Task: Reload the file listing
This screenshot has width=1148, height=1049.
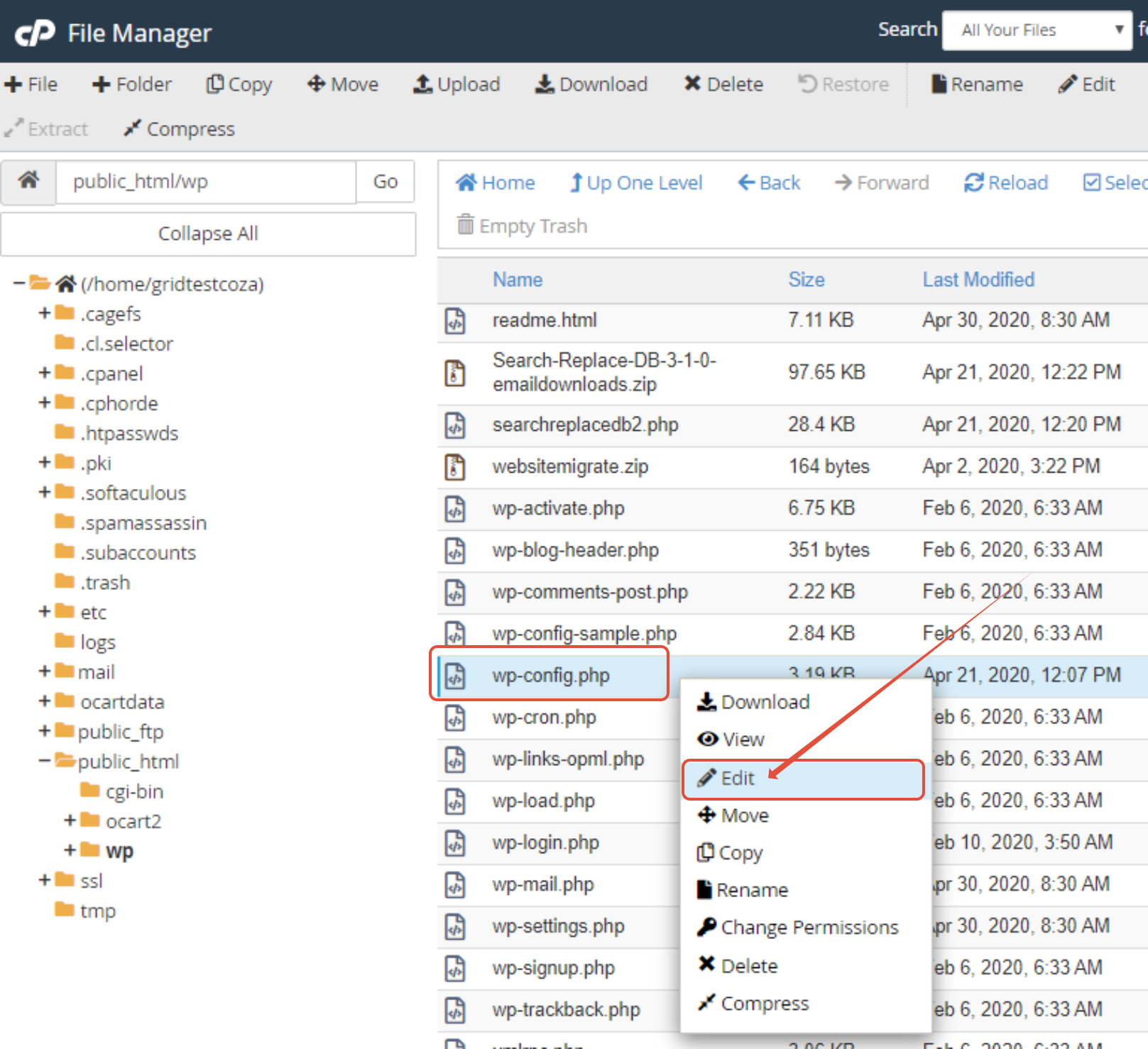Action: [x=1006, y=183]
